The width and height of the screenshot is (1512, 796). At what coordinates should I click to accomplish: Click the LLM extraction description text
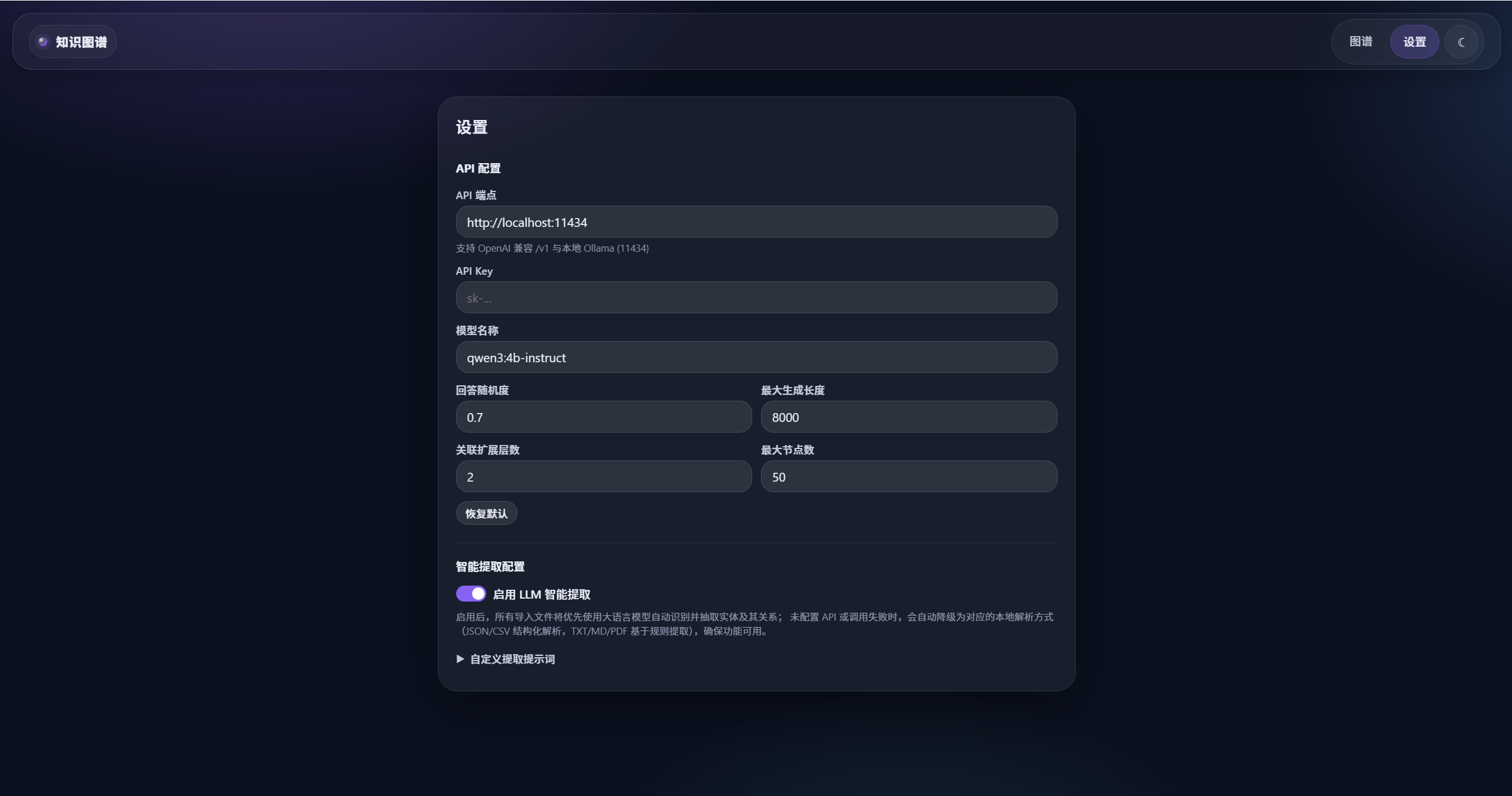click(x=754, y=623)
